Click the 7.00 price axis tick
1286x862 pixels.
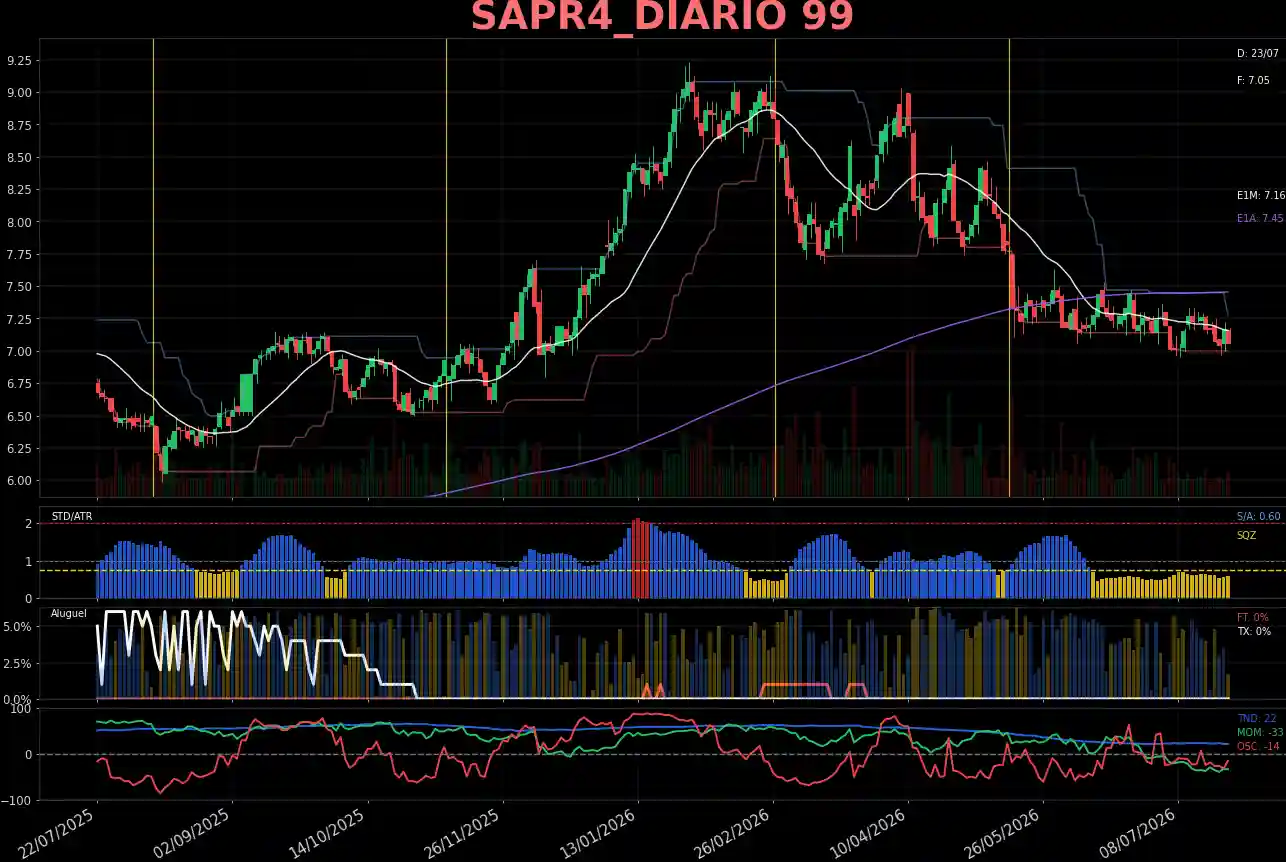pyautogui.click(x=18, y=352)
